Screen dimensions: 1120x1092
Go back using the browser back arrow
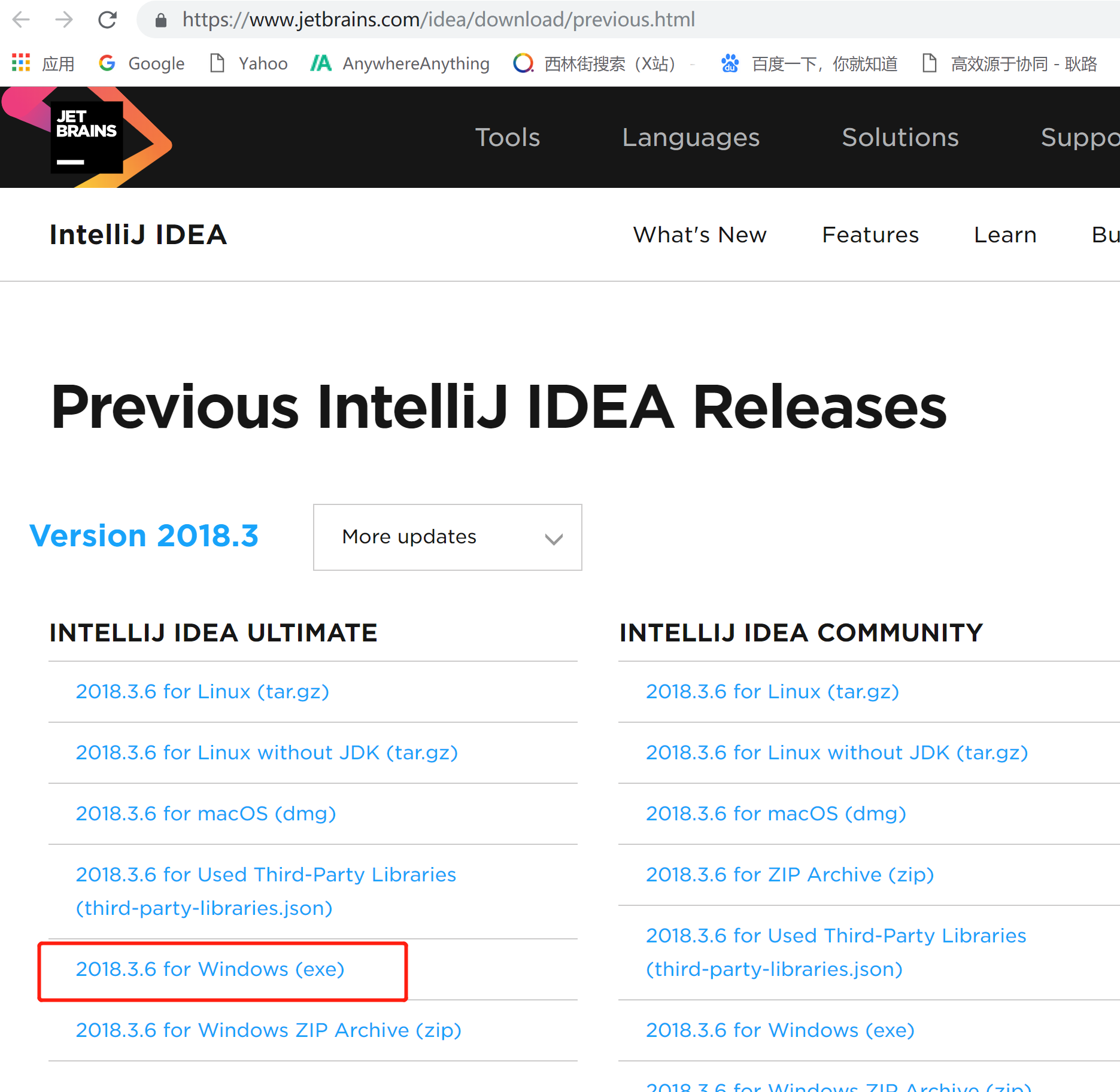[22, 20]
